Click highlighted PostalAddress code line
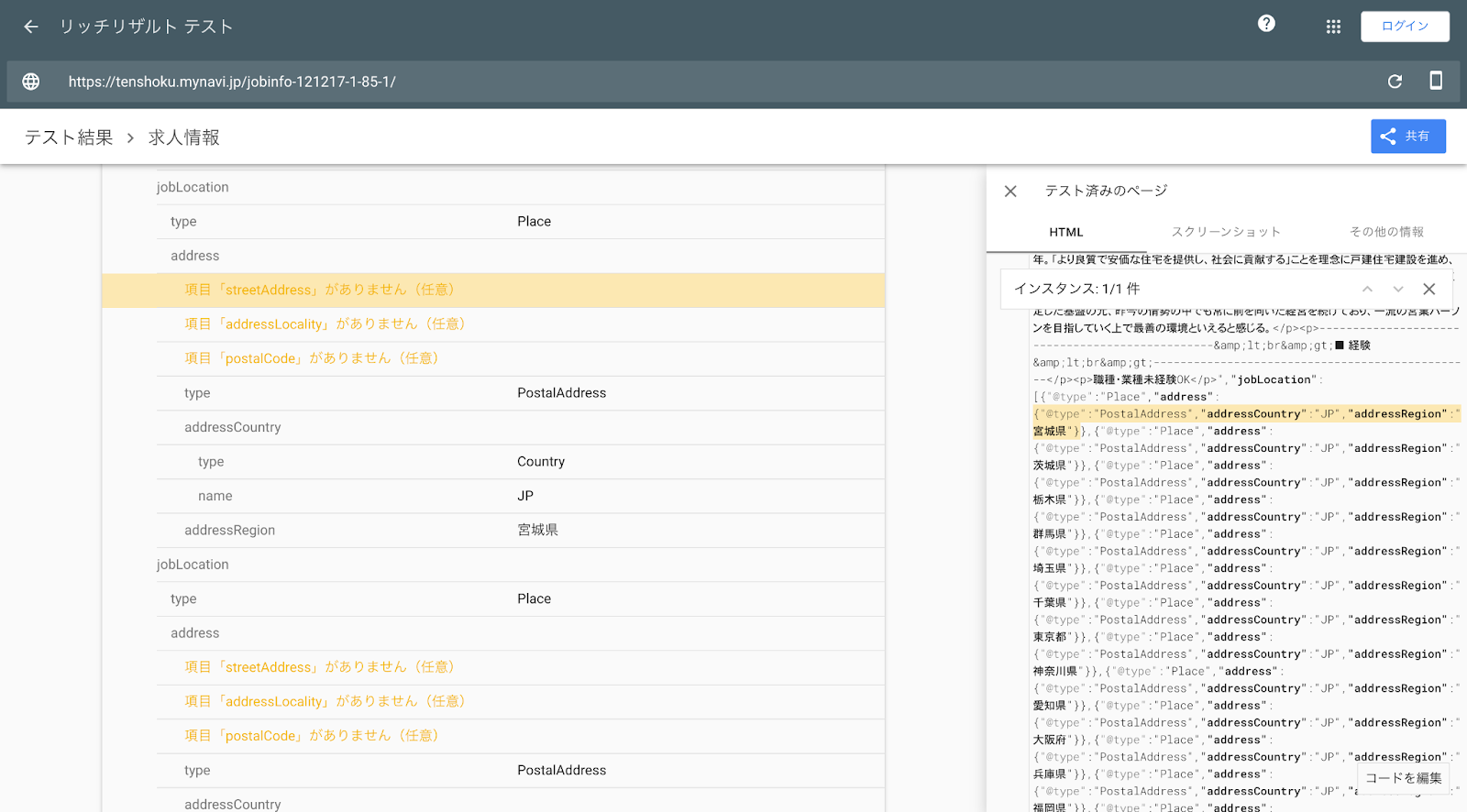Screen dimensions: 1467x812 point(1246,414)
